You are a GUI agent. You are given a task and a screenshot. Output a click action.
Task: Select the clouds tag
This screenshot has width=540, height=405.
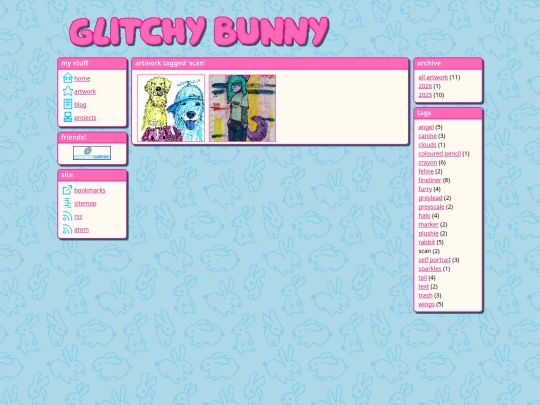427,145
